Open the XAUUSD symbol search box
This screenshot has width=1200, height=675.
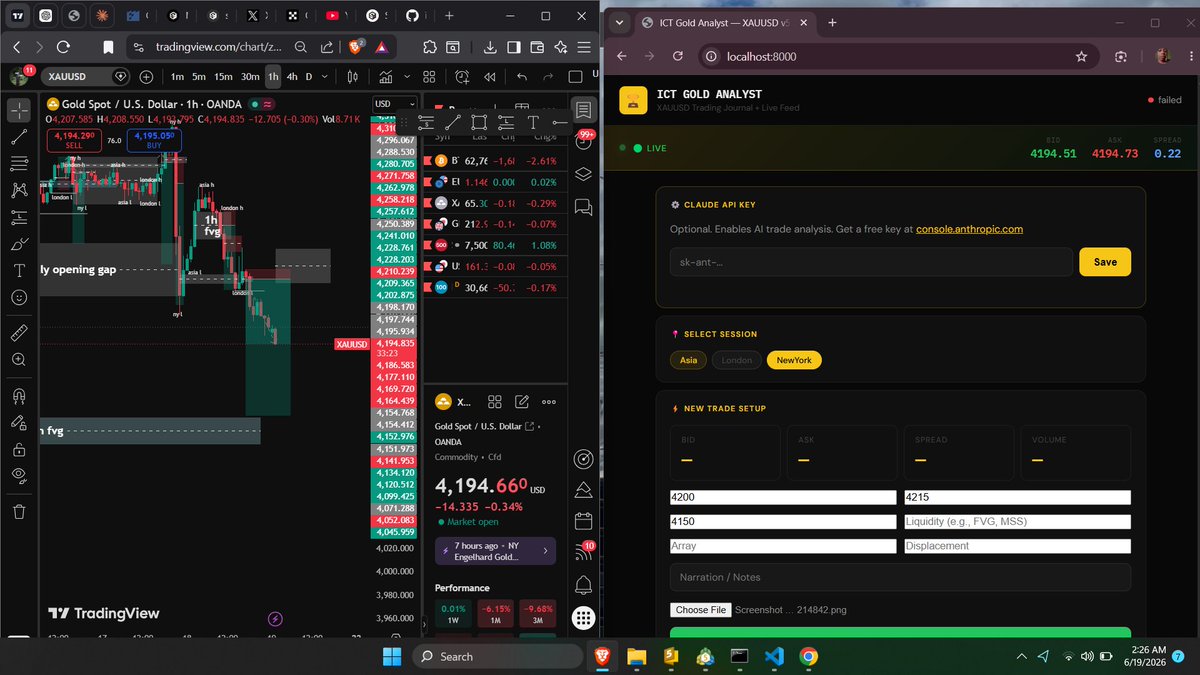pyautogui.click(x=84, y=76)
